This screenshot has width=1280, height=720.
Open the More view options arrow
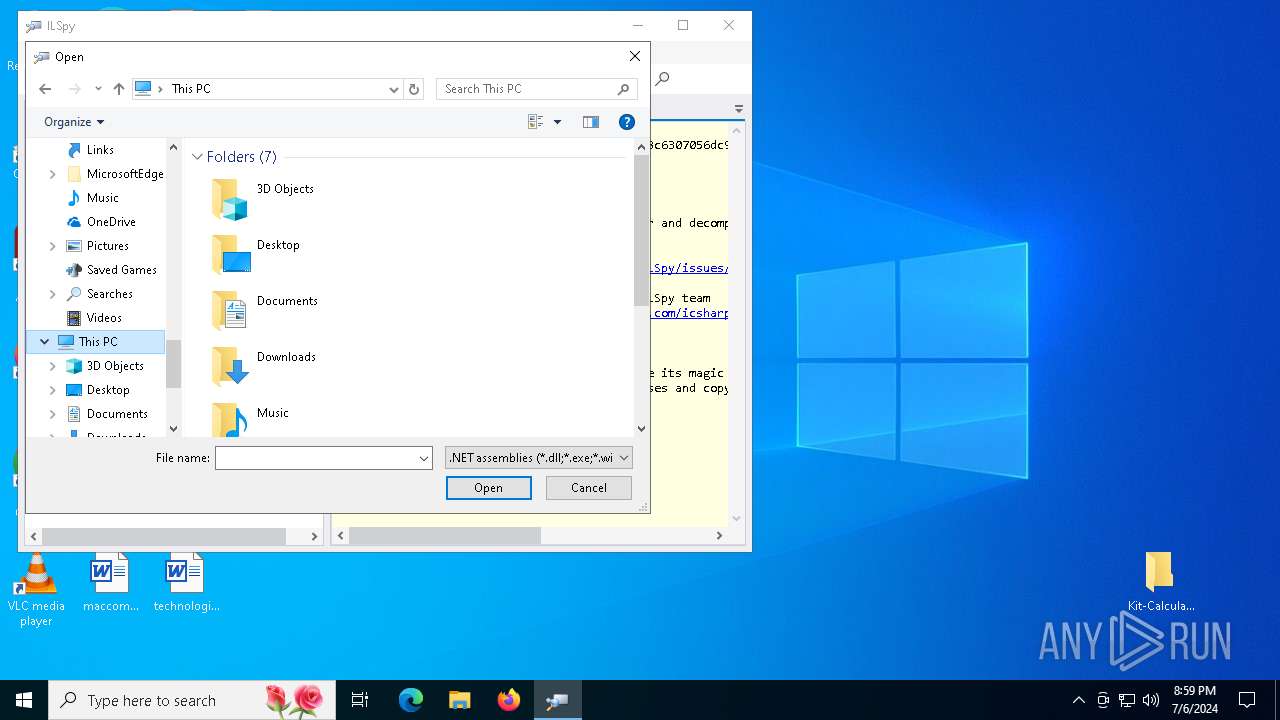(x=558, y=122)
